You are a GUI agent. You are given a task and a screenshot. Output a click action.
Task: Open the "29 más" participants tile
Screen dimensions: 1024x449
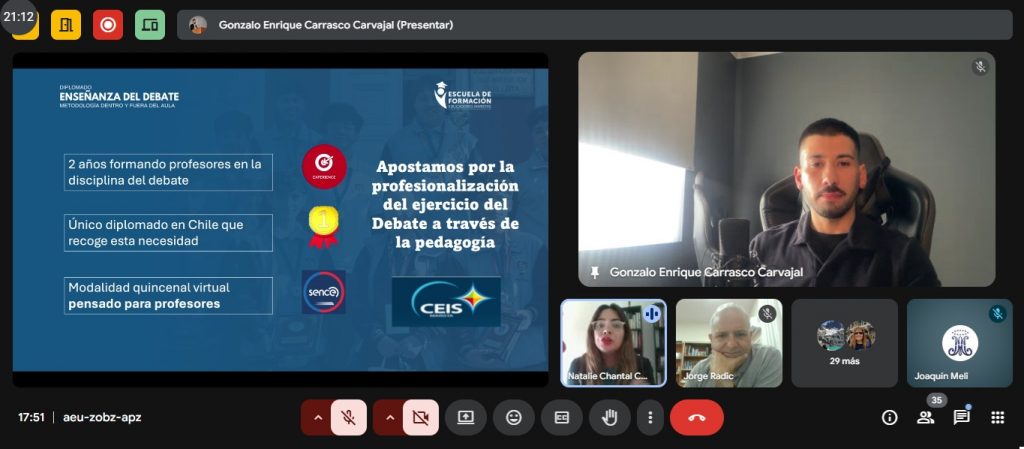(x=845, y=343)
